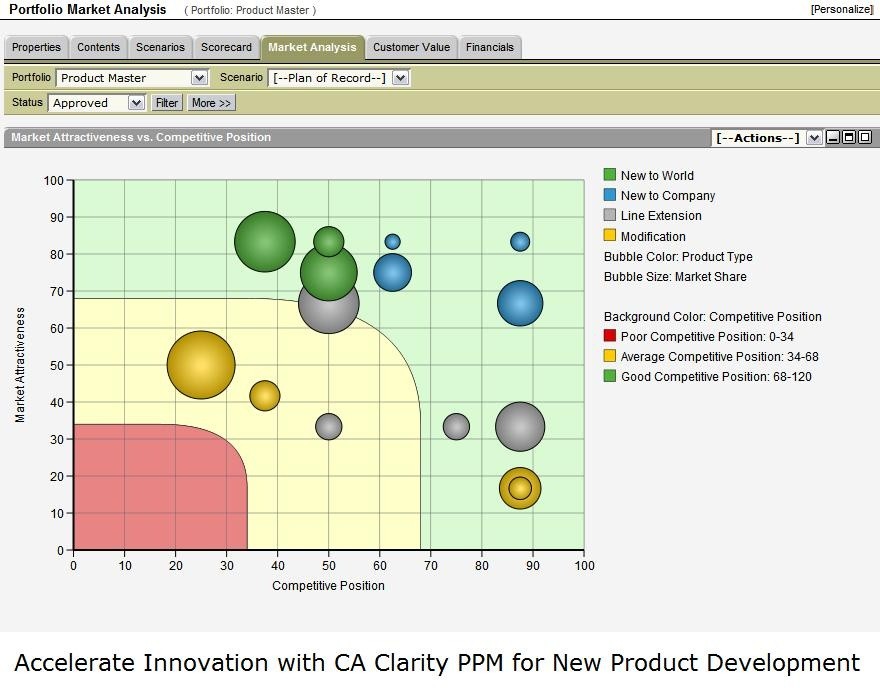This screenshot has width=880, height=700.
Task: Switch to the Scorecard tab
Action: 226,47
